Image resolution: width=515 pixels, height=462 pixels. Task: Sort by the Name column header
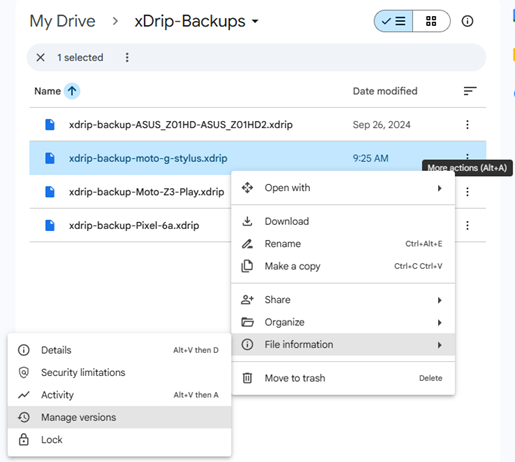click(x=47, y=91)
